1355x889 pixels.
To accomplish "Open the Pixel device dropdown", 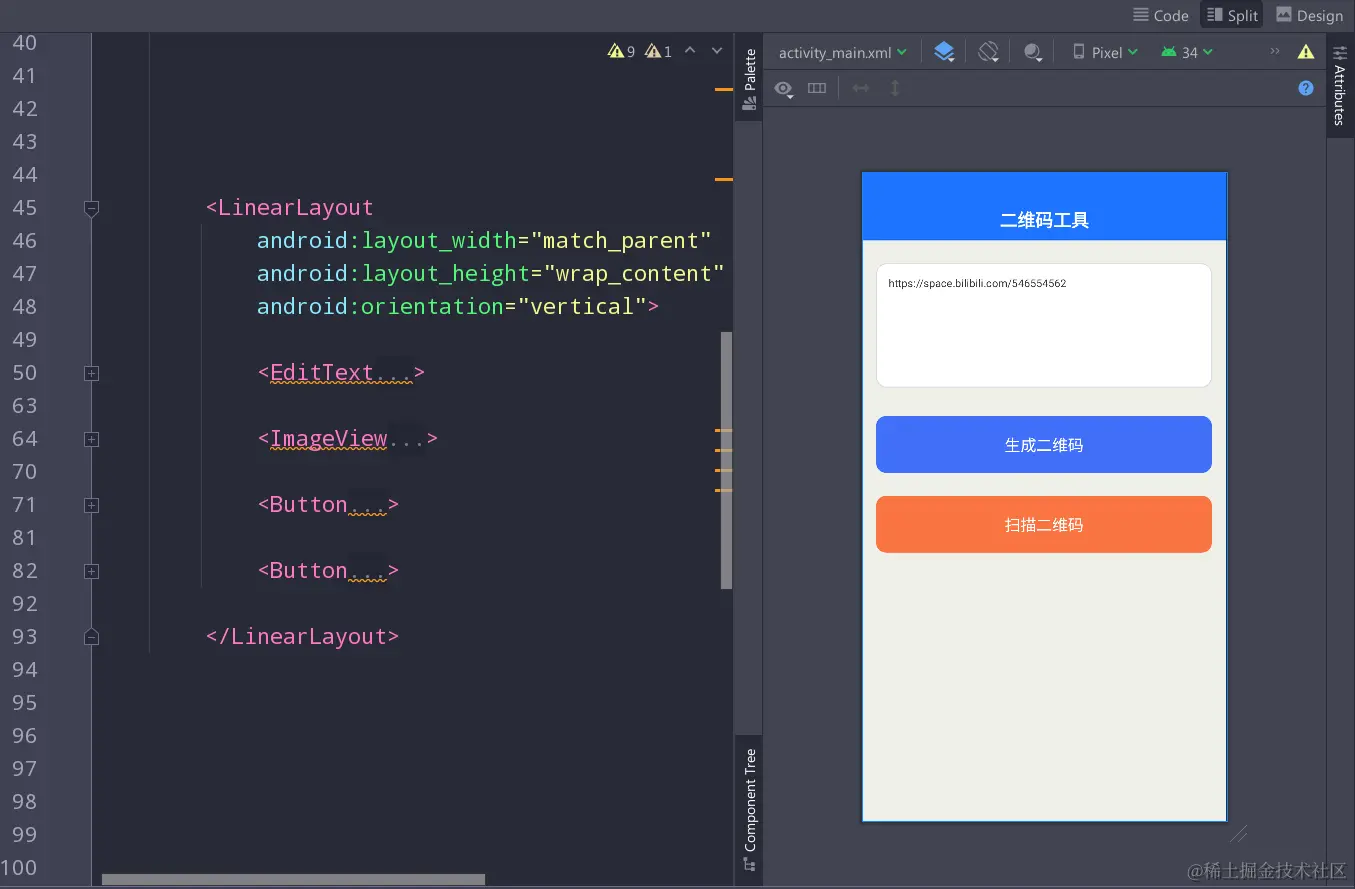I will 1105,53.
